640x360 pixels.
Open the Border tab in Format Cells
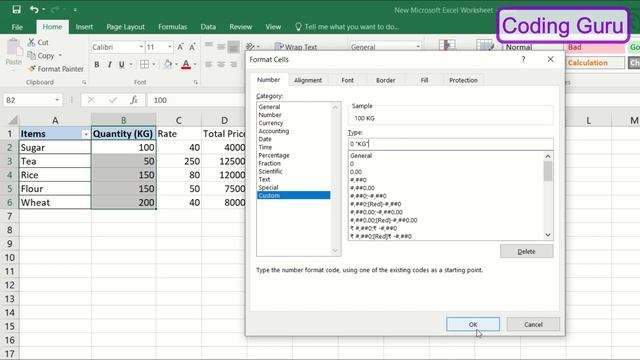click(x=385, y=80)
